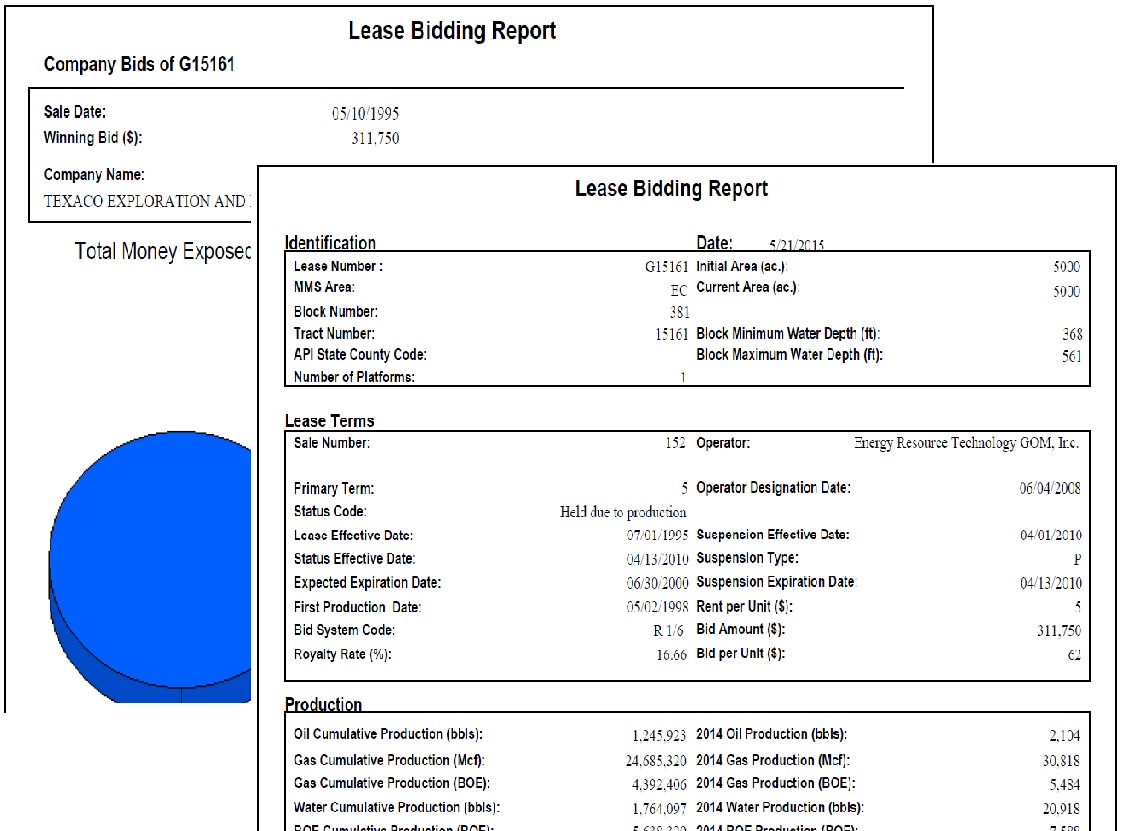Select the gas cumulative Mcf value '24,685,320'
Viewport: 1123px width, 831px height.
(x=655, y=761)
